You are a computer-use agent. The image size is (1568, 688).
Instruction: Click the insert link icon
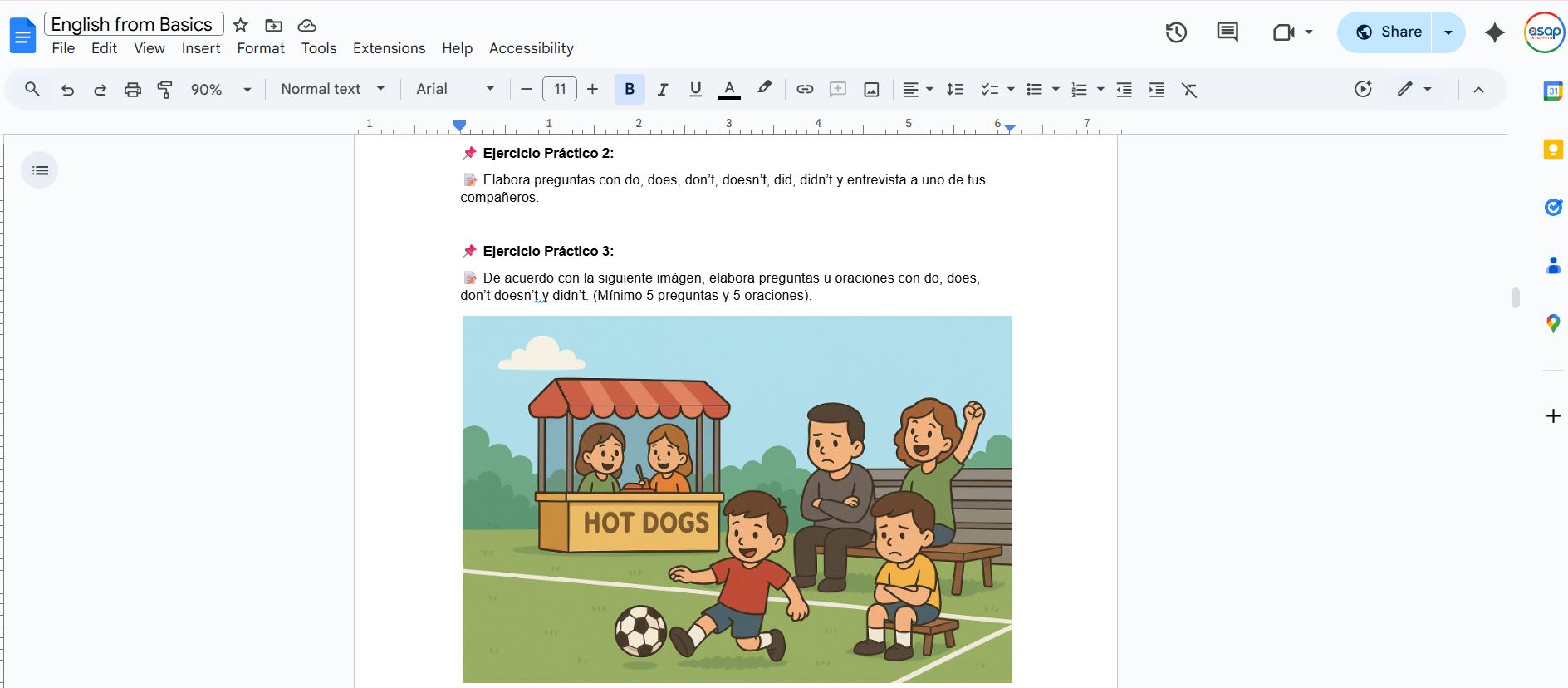click(x=805, y=90)
